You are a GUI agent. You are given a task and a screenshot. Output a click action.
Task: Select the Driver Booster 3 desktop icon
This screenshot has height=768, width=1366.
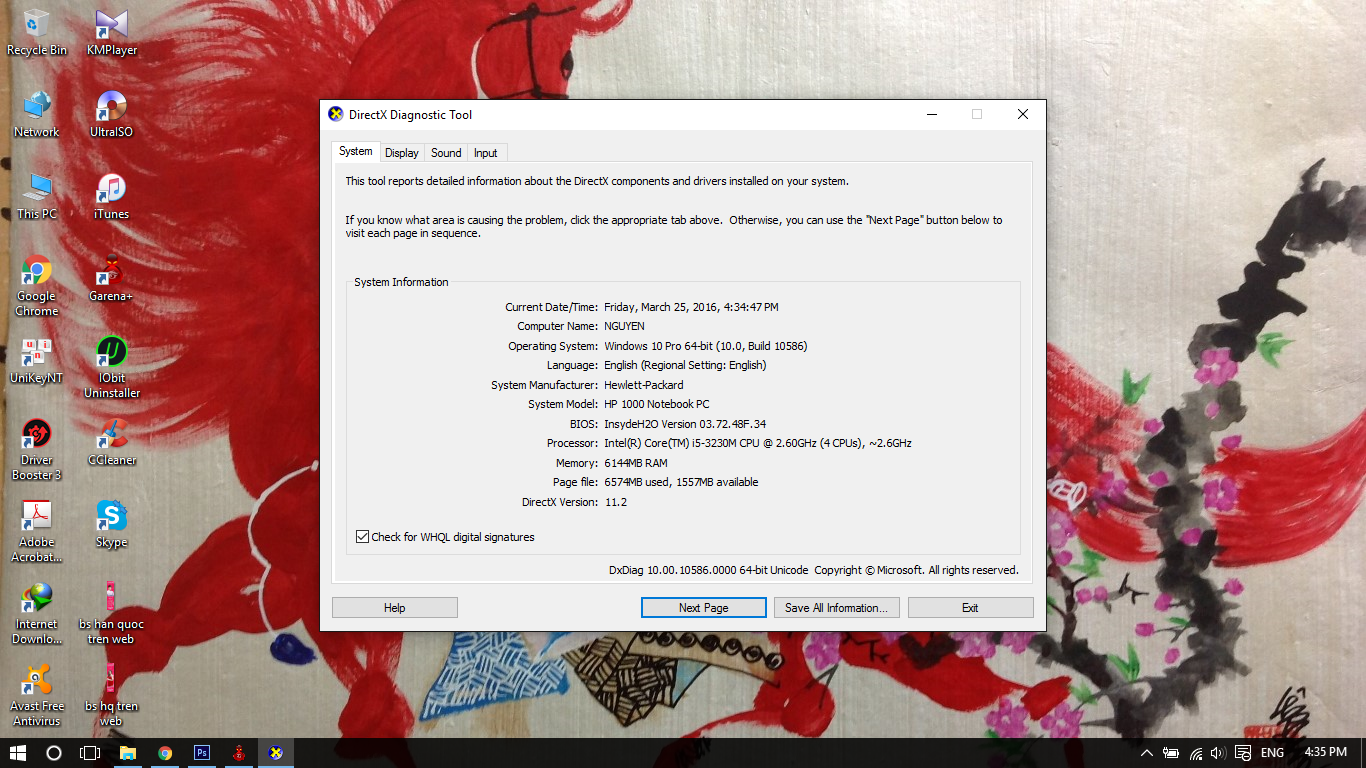[37, 450]
